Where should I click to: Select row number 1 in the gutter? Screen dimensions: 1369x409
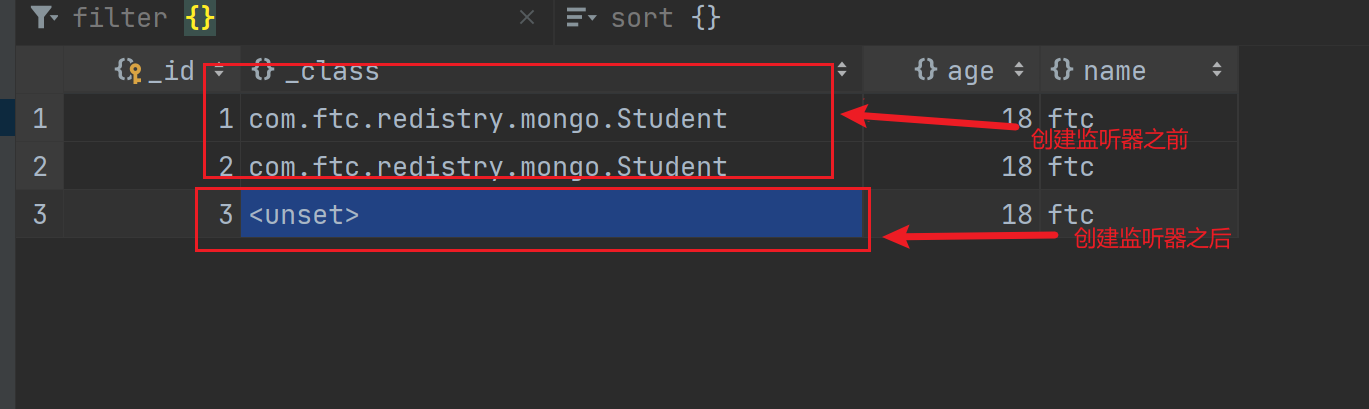pyautogui.click(x=39, y=119)
